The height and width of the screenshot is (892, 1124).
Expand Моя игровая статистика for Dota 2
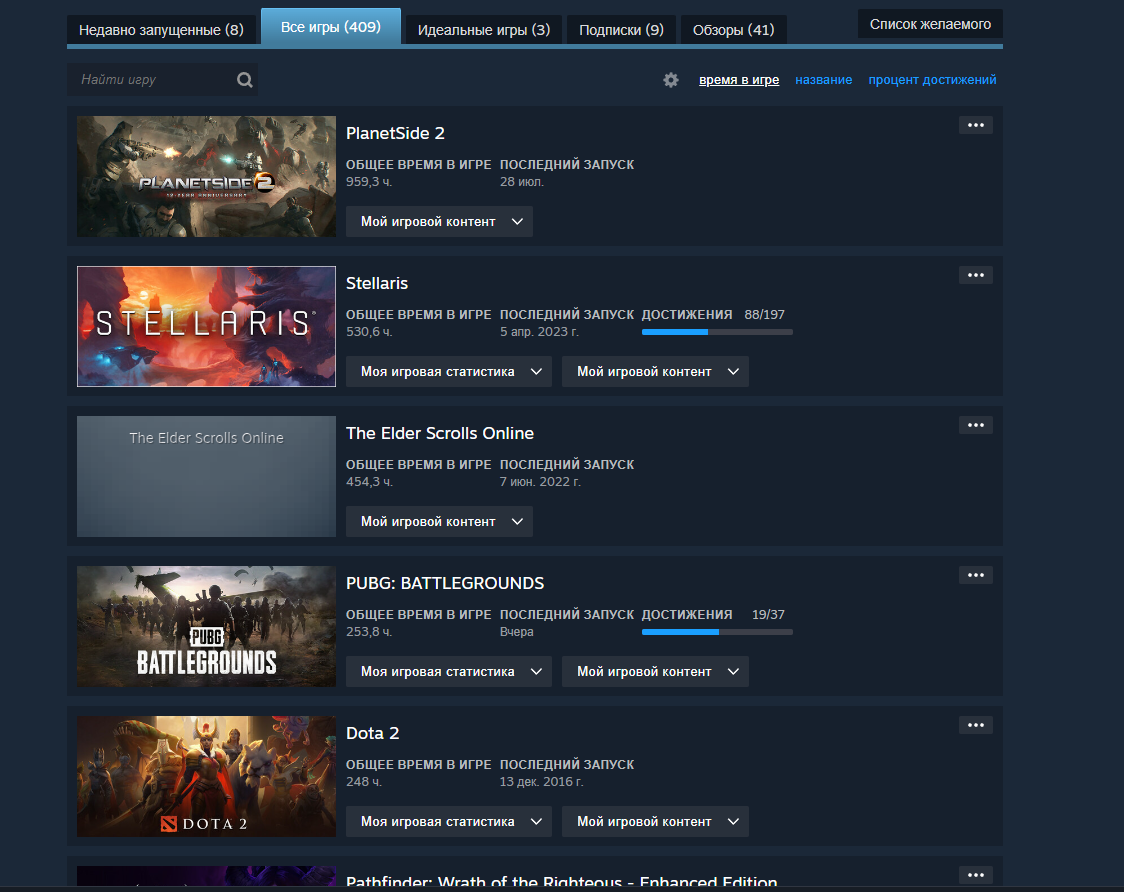coord(449,821)
